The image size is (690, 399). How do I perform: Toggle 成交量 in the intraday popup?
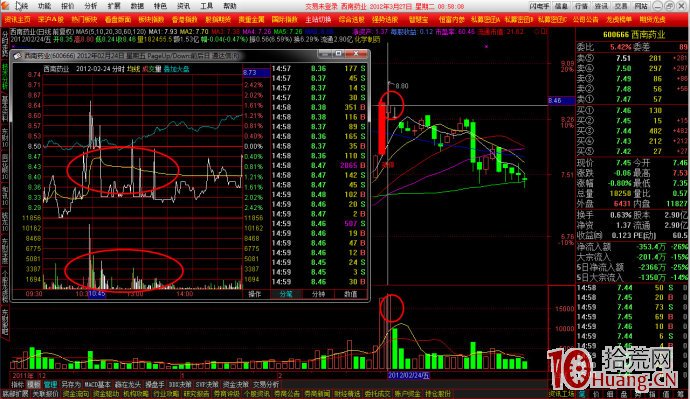coord(151,69)
